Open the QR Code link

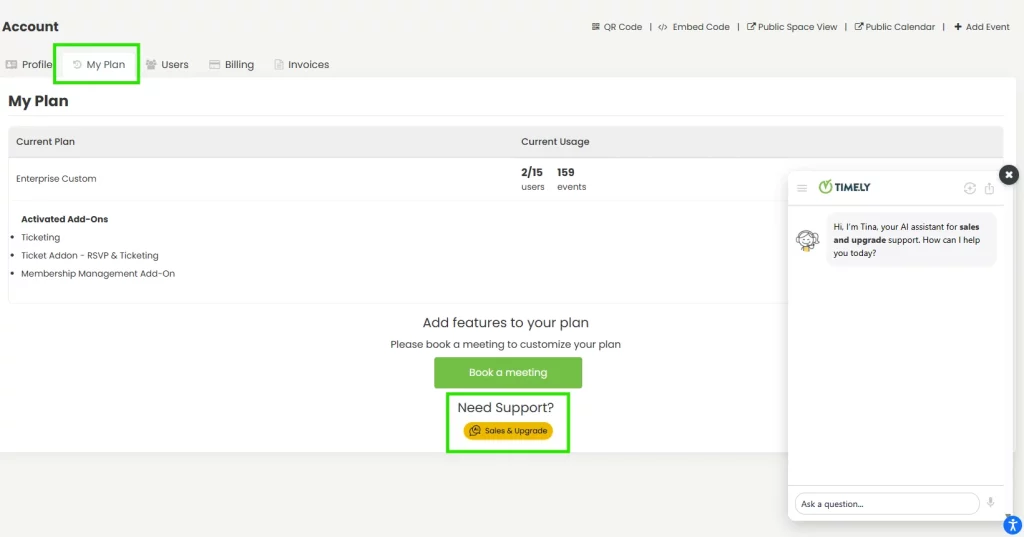click(x=616, y=27)
